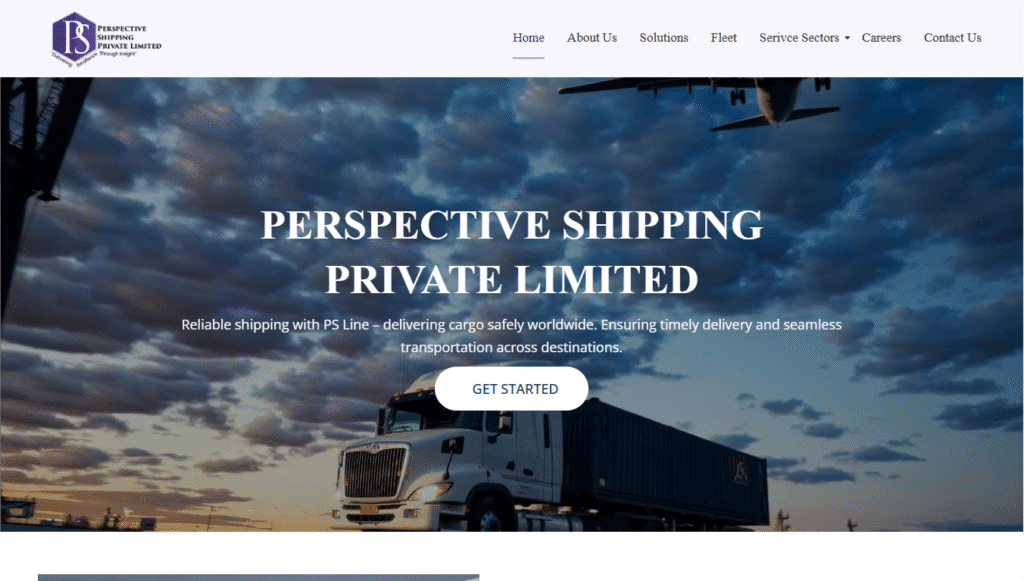The height and width of the screenshot is (581, 1024).
Task: Open the Solutions navigation link
Action: [664, 38]
